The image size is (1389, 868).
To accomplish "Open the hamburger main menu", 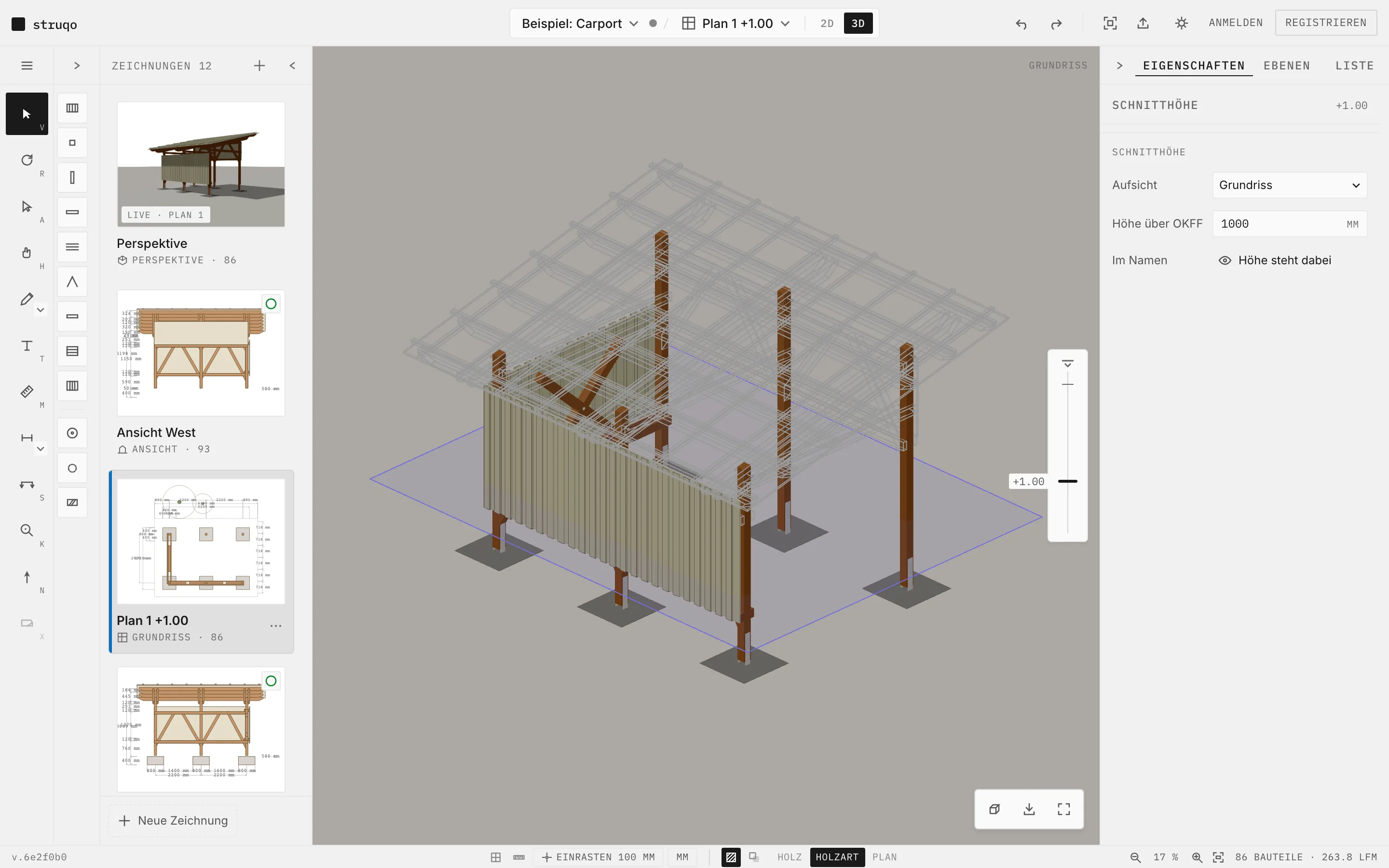I will pyautogui.click(x=27, y=66).
